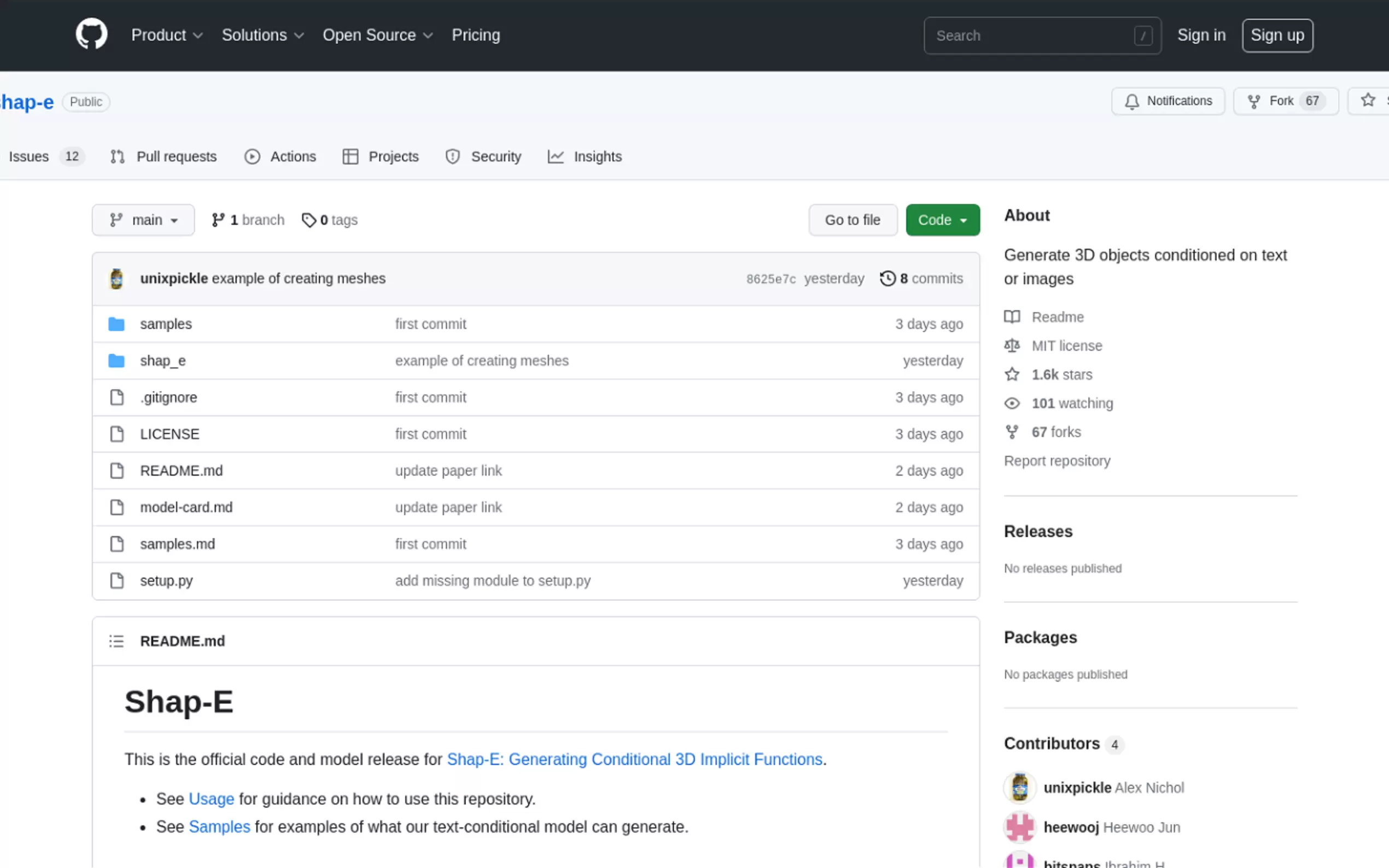Screen dimensions: 1389x868
Task: Open the Usage link in README
Action: pyautogui.click(x=211, y=799)
